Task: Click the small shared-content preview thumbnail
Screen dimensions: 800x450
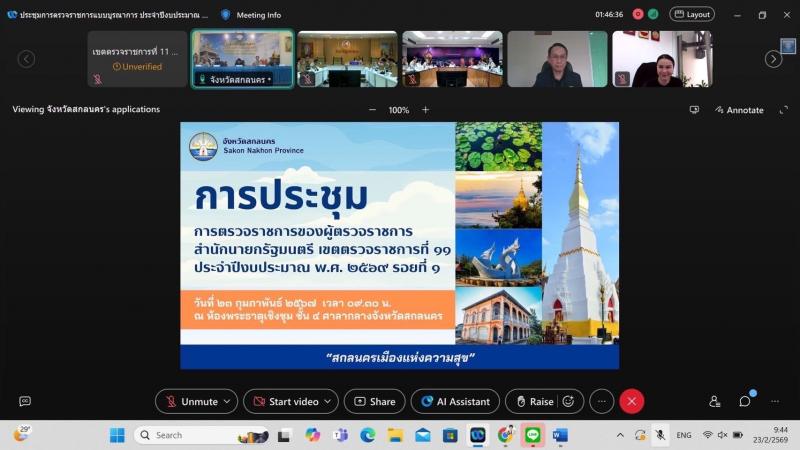Action: [x=788, y=46]
